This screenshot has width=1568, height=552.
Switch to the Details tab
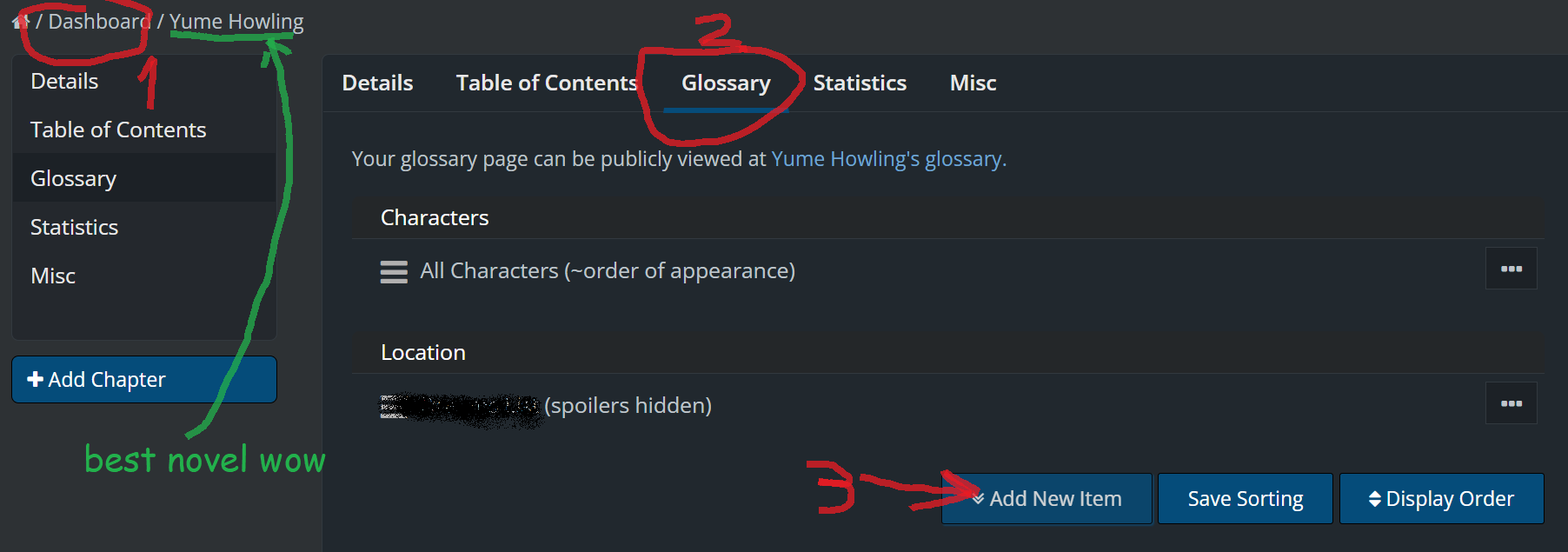coord(377,83)
